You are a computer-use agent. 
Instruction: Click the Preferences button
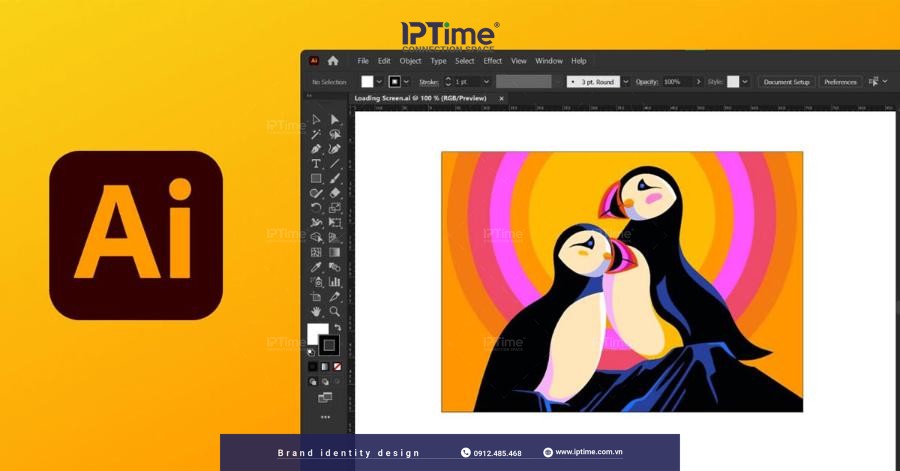(840, 82)
